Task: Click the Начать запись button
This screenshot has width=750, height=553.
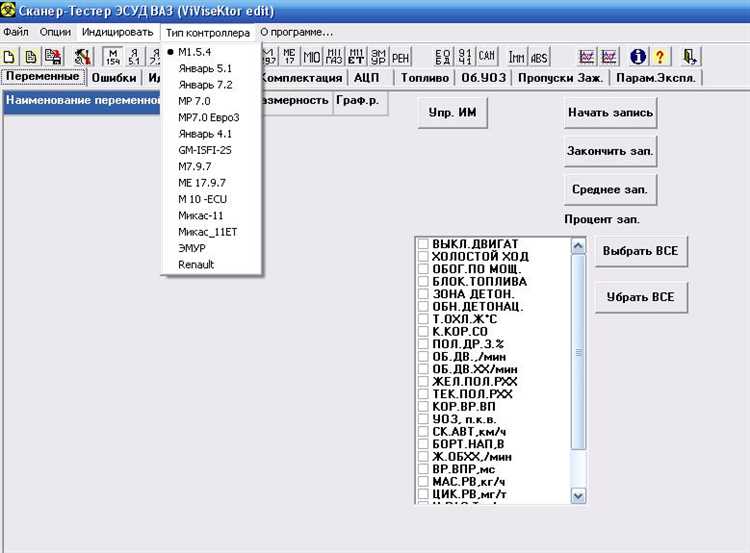Action: (x=610, y=112)
